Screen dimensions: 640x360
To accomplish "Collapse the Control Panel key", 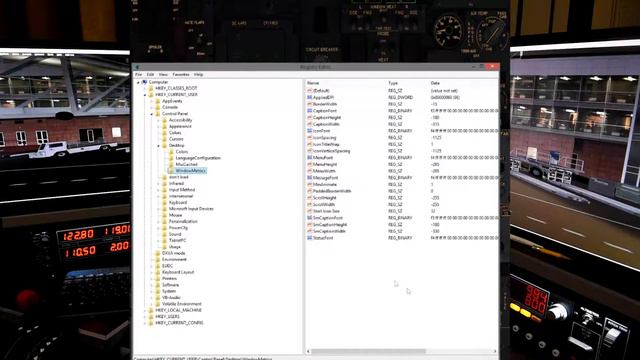I will 151,114.
